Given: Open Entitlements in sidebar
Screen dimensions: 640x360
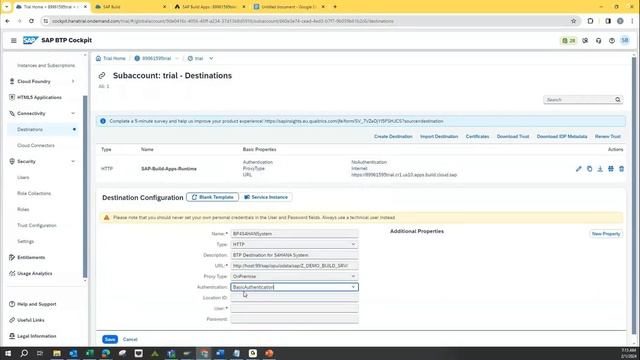Looking at the screenshot, I should pos(31,258).
